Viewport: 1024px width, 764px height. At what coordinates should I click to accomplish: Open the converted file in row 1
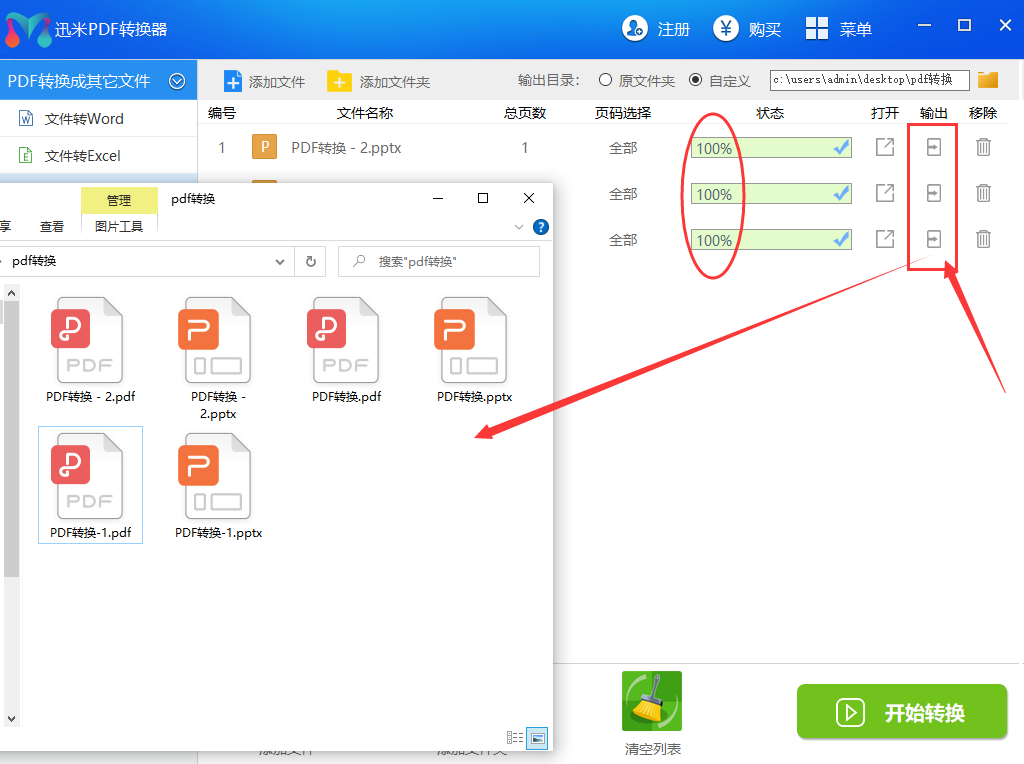click(x=885, y=148)
